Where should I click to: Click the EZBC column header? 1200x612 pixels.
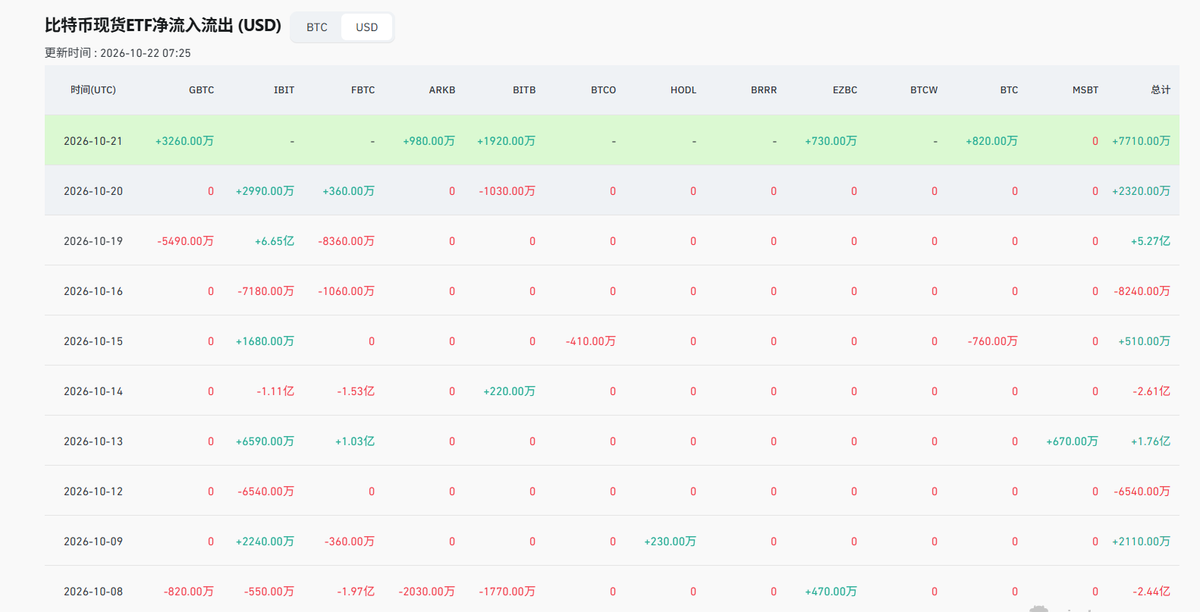coord(844,90)
